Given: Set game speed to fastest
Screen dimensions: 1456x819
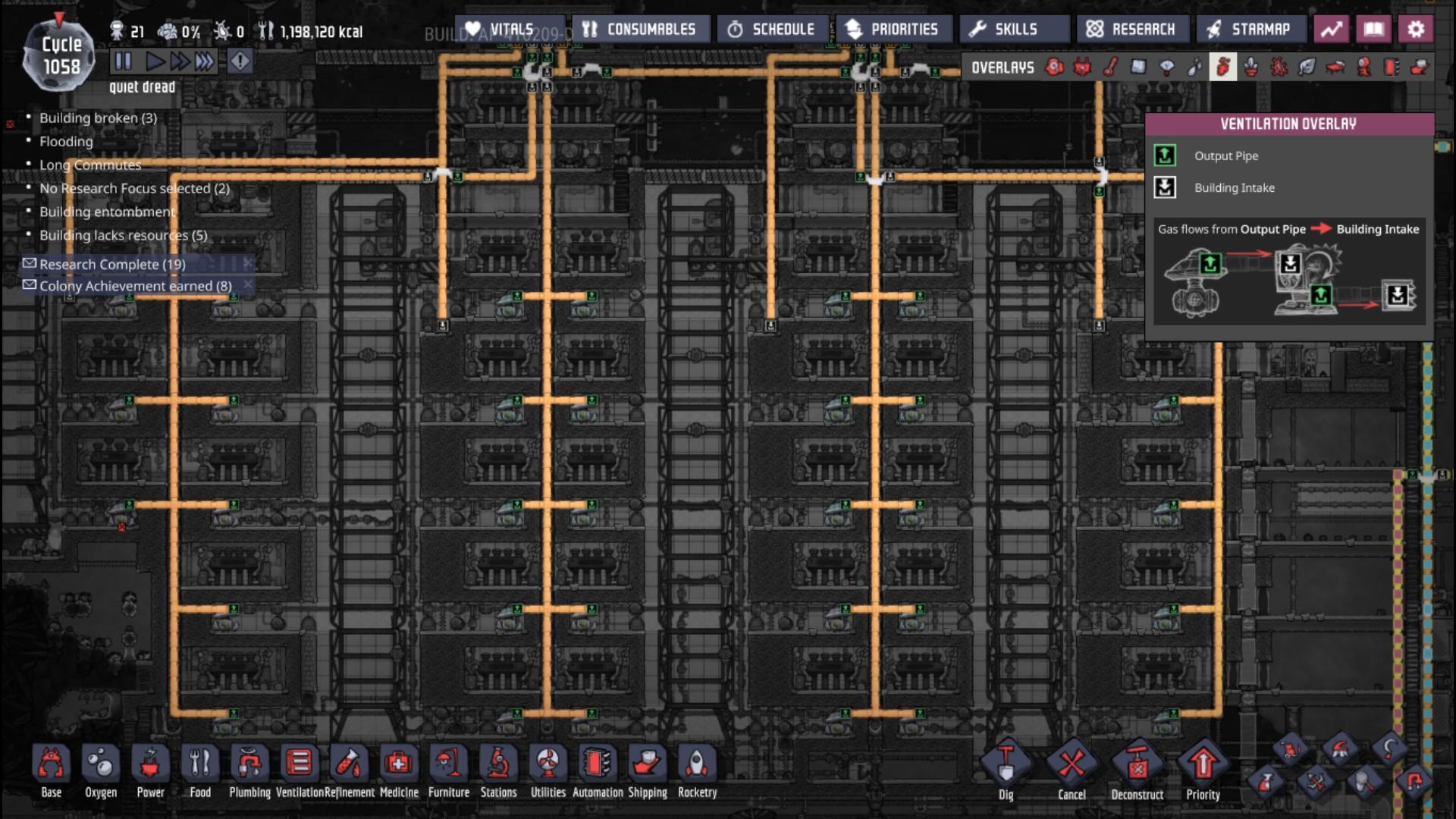Looking at the screenshot, I should 205,61.
